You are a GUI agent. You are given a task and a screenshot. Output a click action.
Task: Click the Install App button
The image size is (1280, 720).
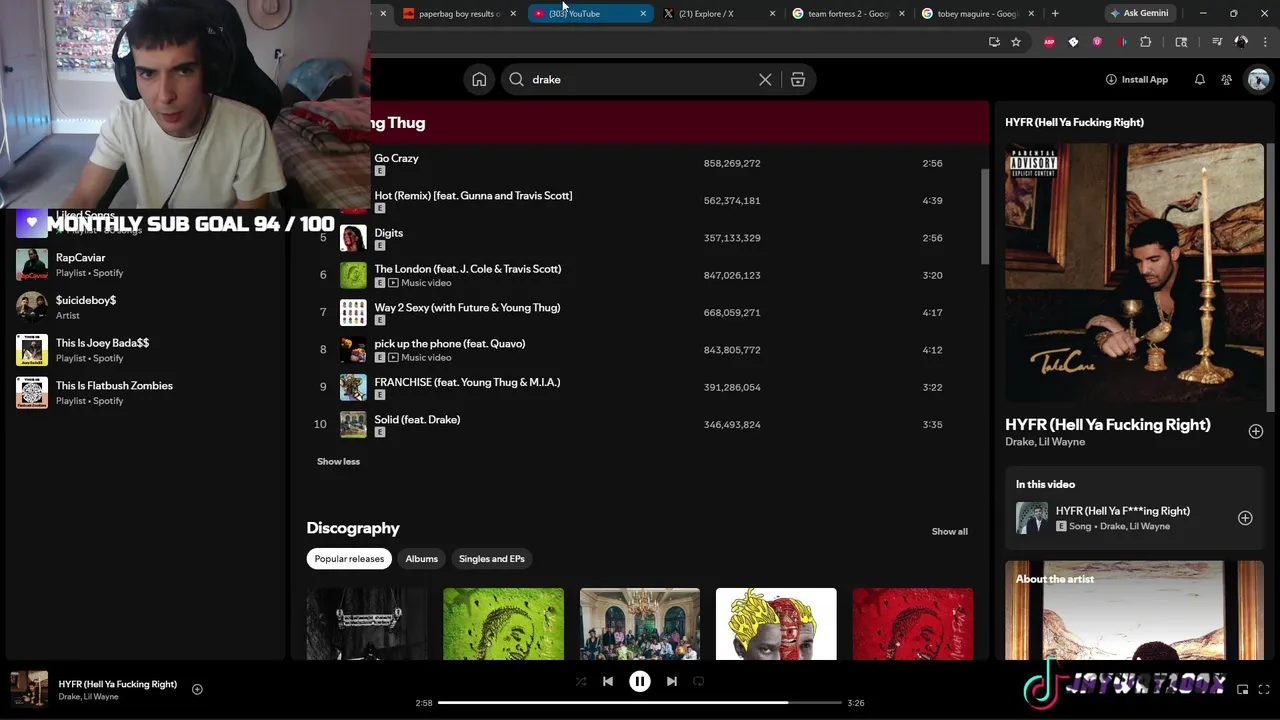[1136, 80]
